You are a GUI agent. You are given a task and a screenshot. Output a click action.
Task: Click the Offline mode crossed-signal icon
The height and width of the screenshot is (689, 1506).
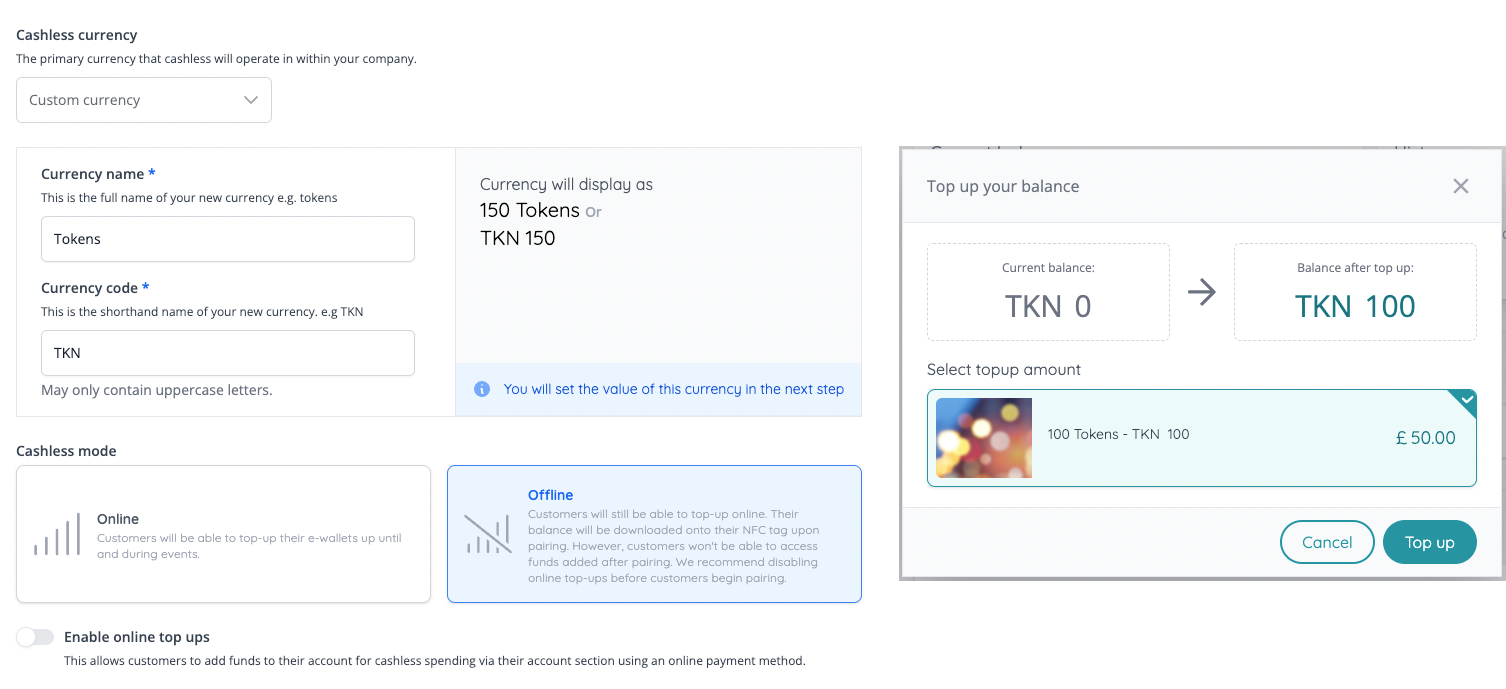tap(488, 534)
